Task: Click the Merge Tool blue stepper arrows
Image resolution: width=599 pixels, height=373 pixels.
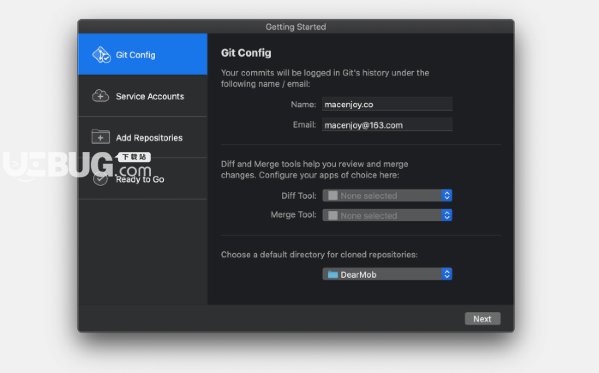Action: pos(447,215)
